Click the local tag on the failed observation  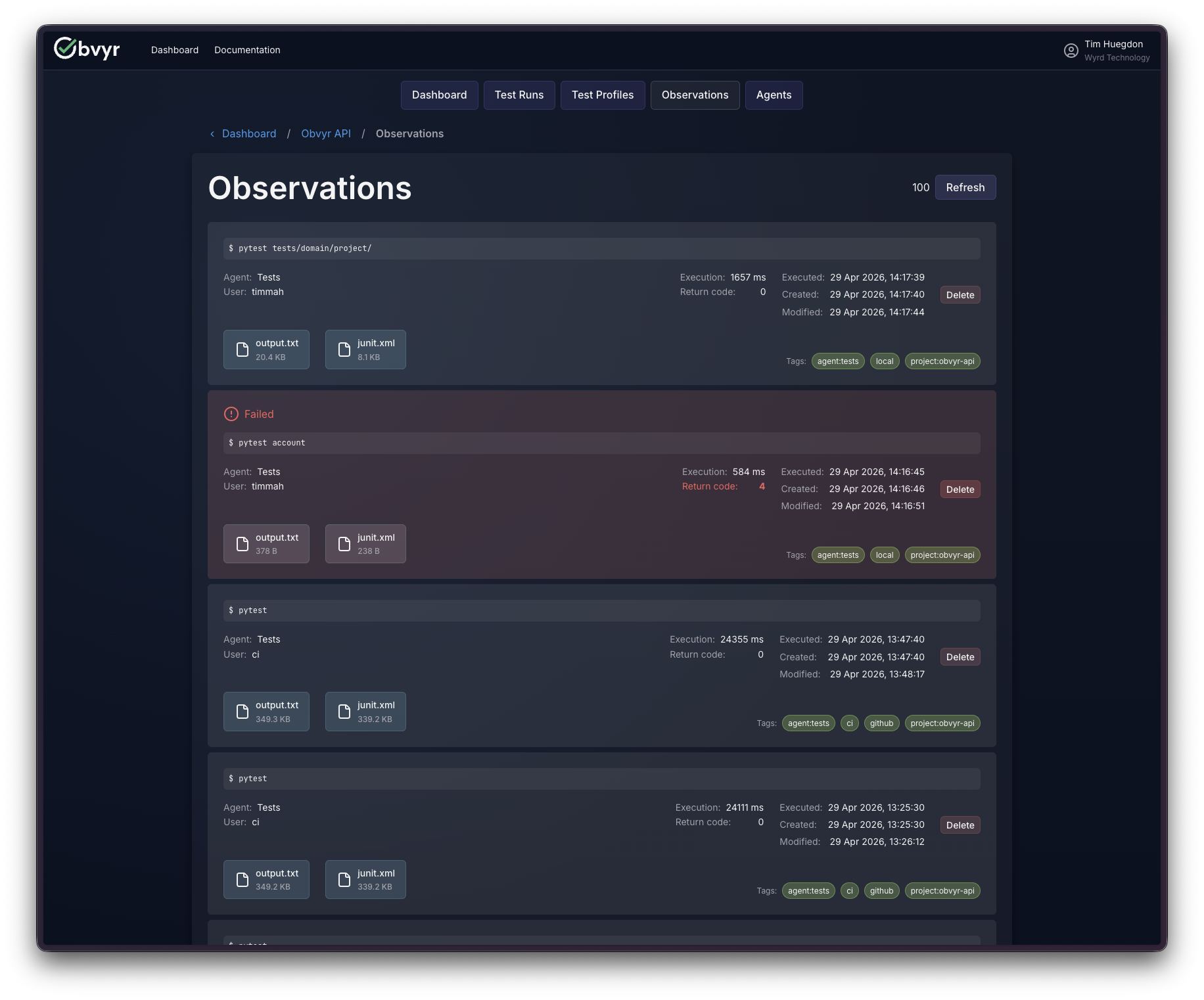[x=885, y=555]
